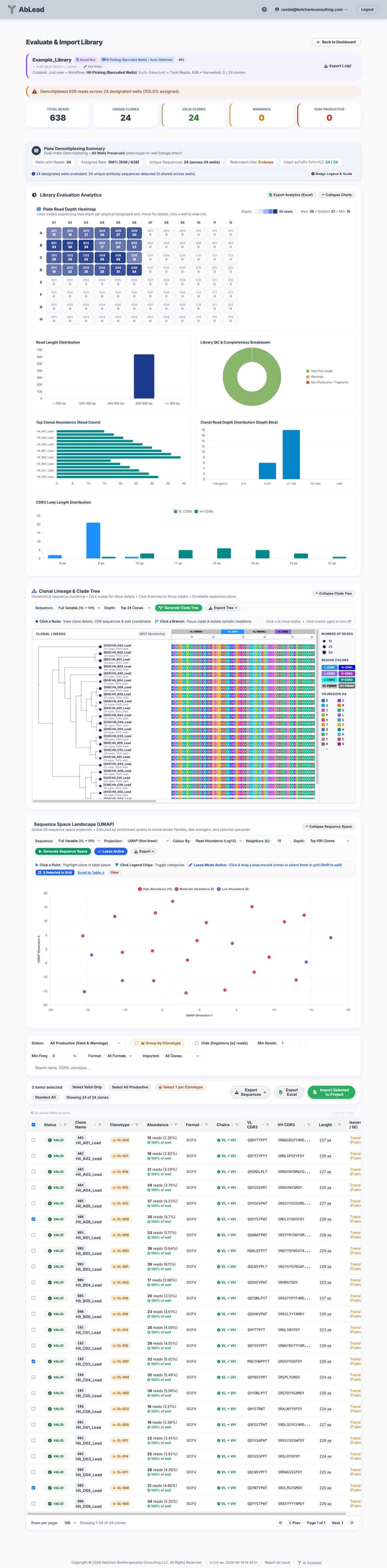
Task: Click the L-CDR1 region color swatch
Action: coord(329,668)
